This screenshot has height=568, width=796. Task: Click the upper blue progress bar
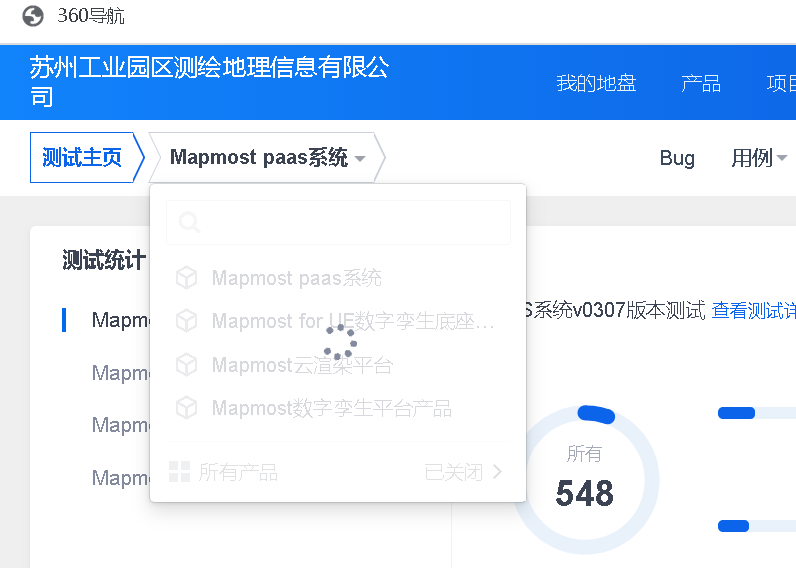pos(736,413)
